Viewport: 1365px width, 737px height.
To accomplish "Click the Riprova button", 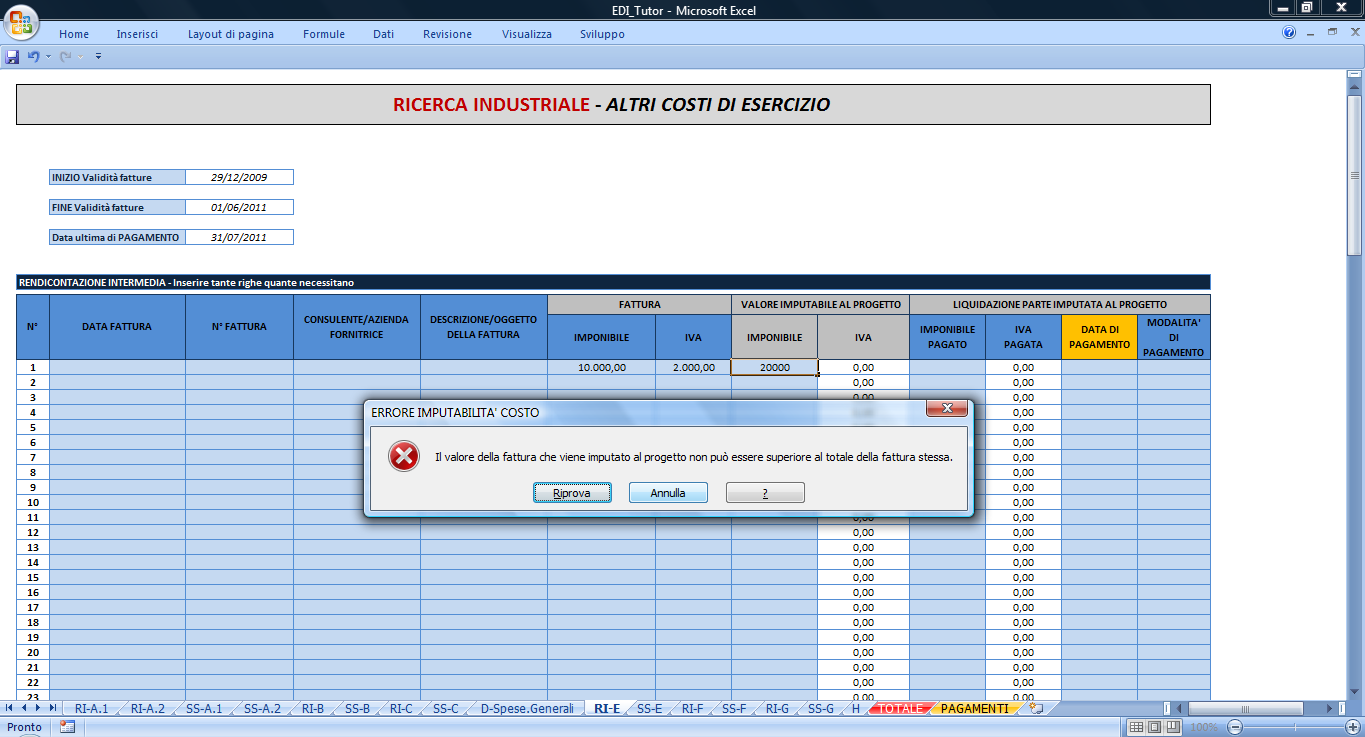I will tap(572, 493).
